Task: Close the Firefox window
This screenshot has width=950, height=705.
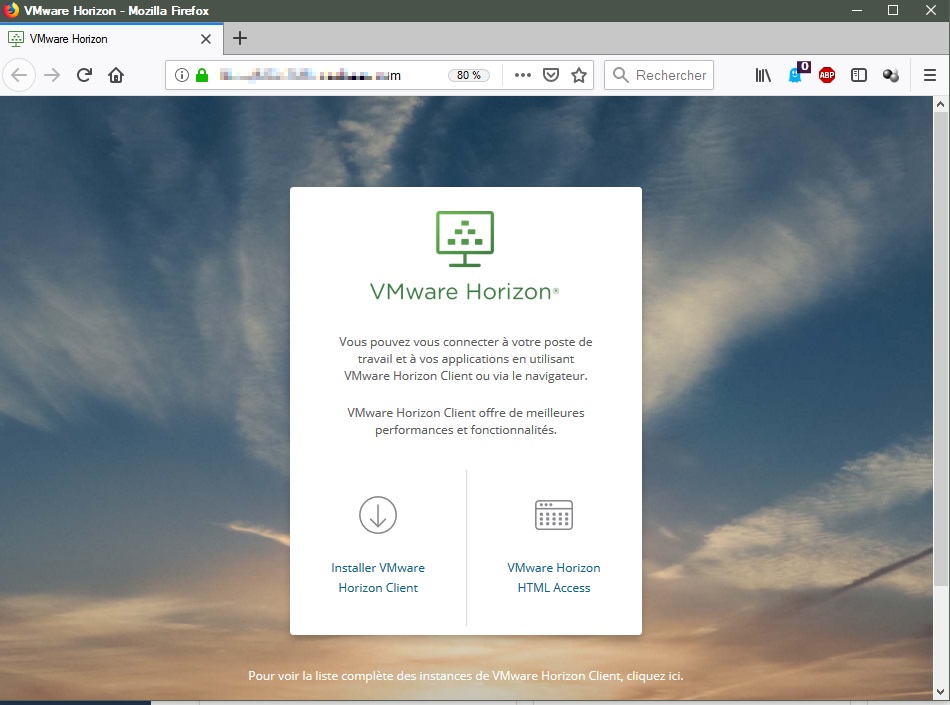Action: pyautogui.click(x=931, y=11)
